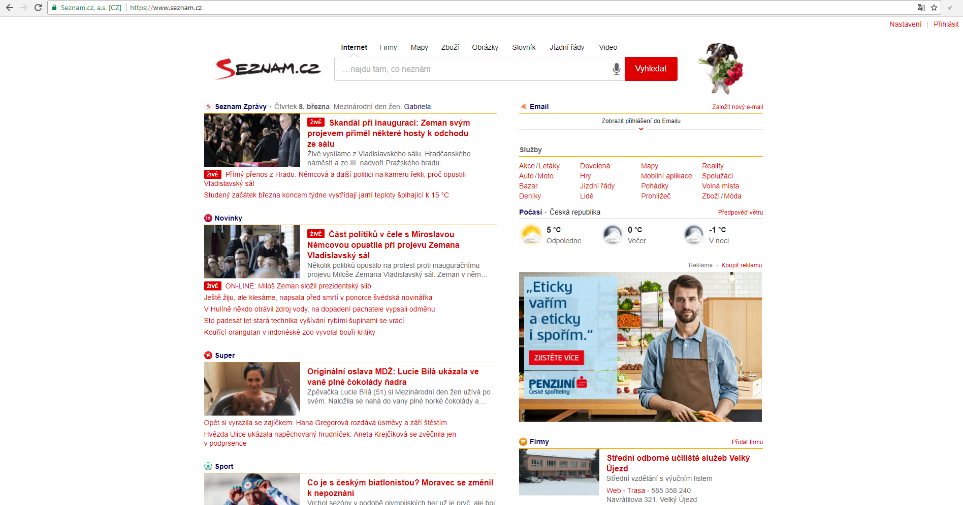
Task: Click the cloudy Večer weather icon
Action: 612,234
